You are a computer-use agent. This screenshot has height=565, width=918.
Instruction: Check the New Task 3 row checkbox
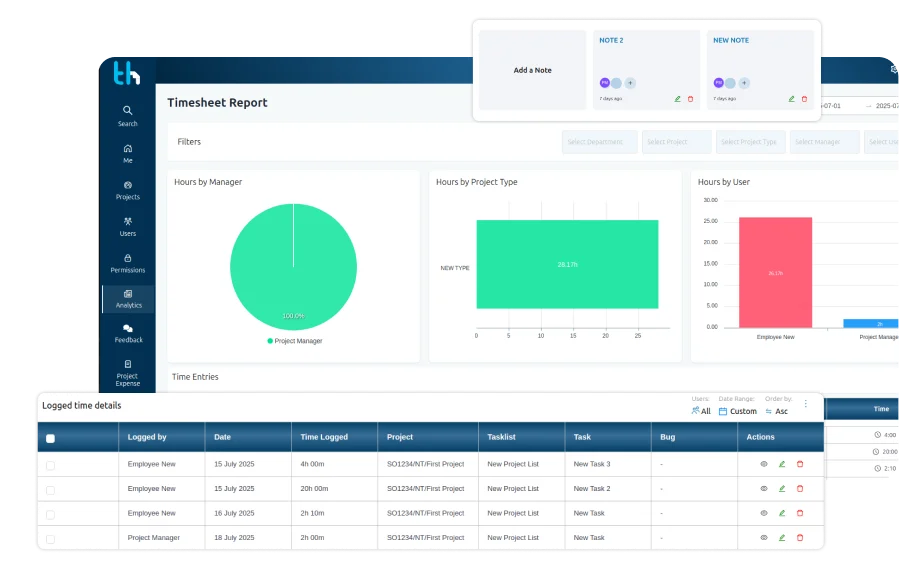(50, 465)
